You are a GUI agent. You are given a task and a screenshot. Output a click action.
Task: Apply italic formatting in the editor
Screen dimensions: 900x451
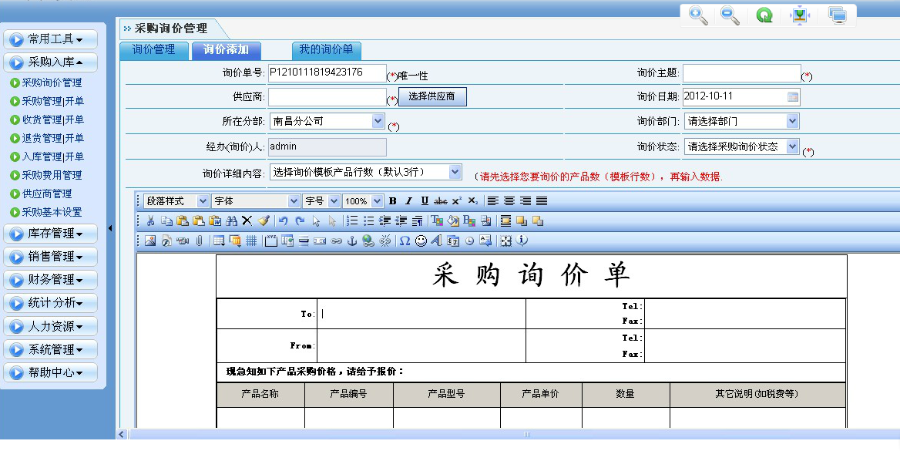point(409,201)
